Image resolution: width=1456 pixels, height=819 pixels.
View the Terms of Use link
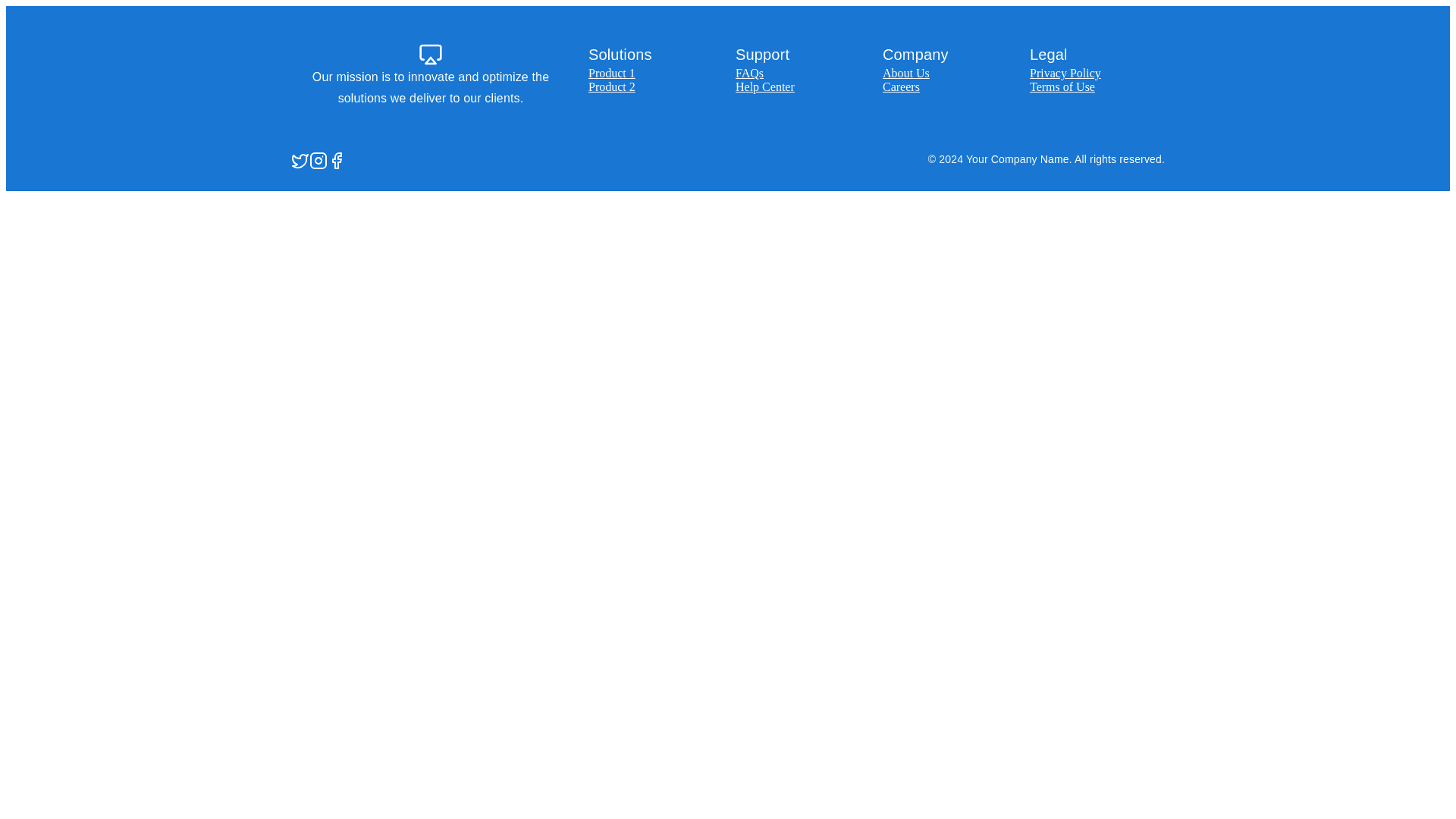[x=1062, y=87]
